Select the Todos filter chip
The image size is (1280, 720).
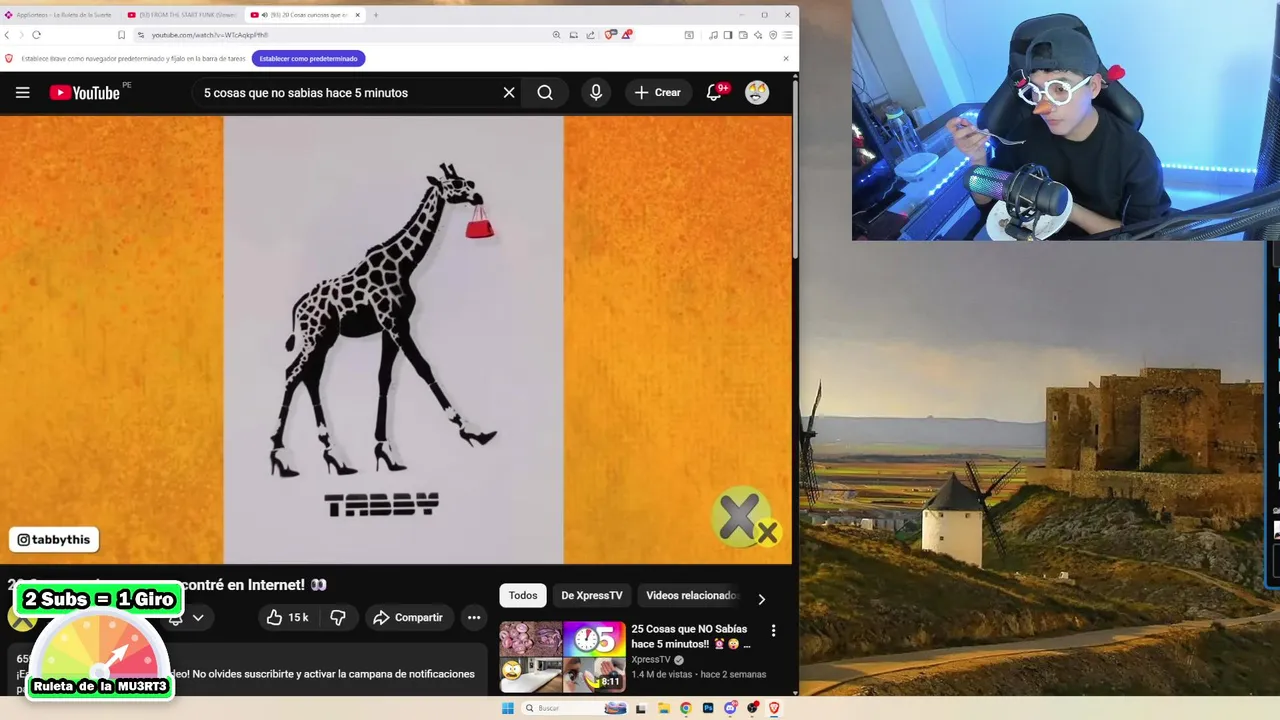coord(523,595)
